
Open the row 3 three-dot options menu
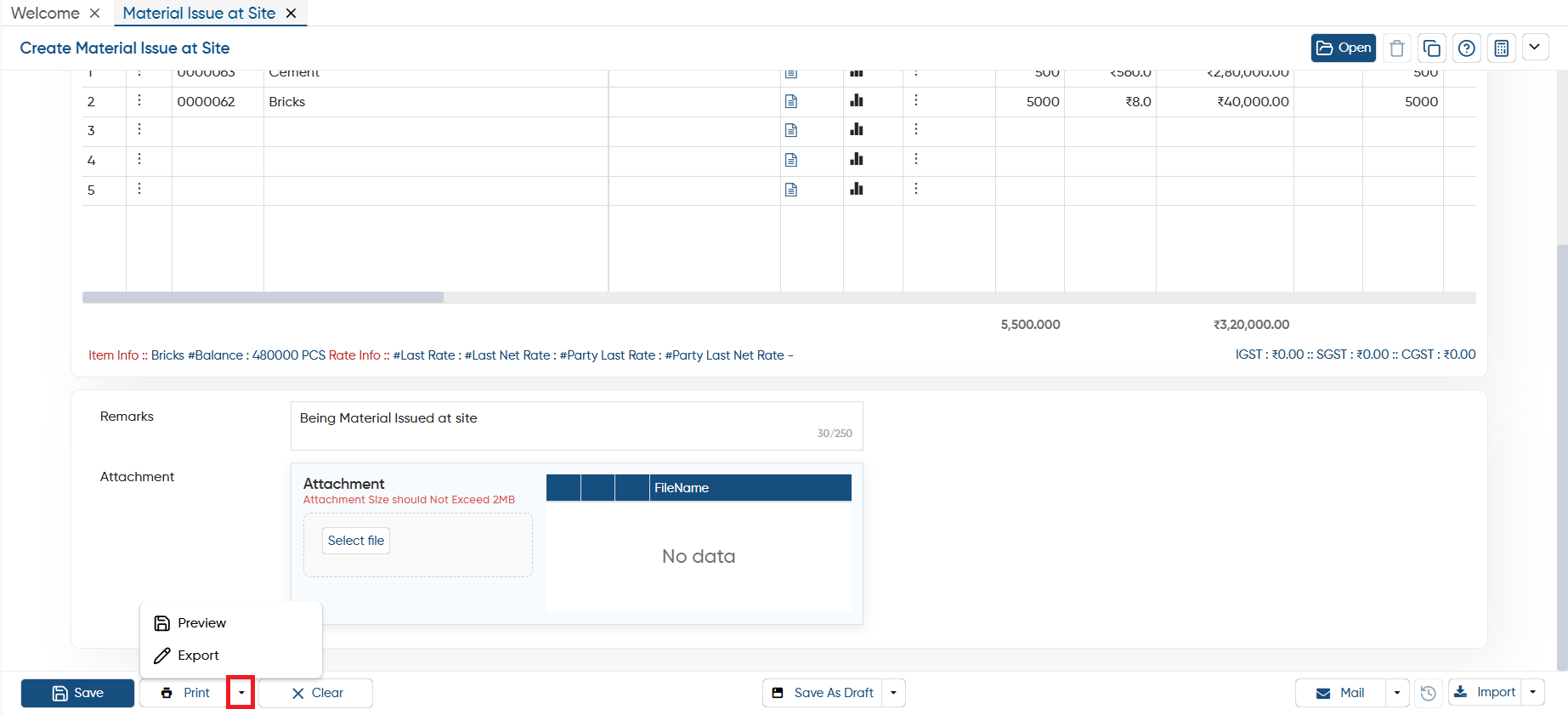(x=139, y=129)
